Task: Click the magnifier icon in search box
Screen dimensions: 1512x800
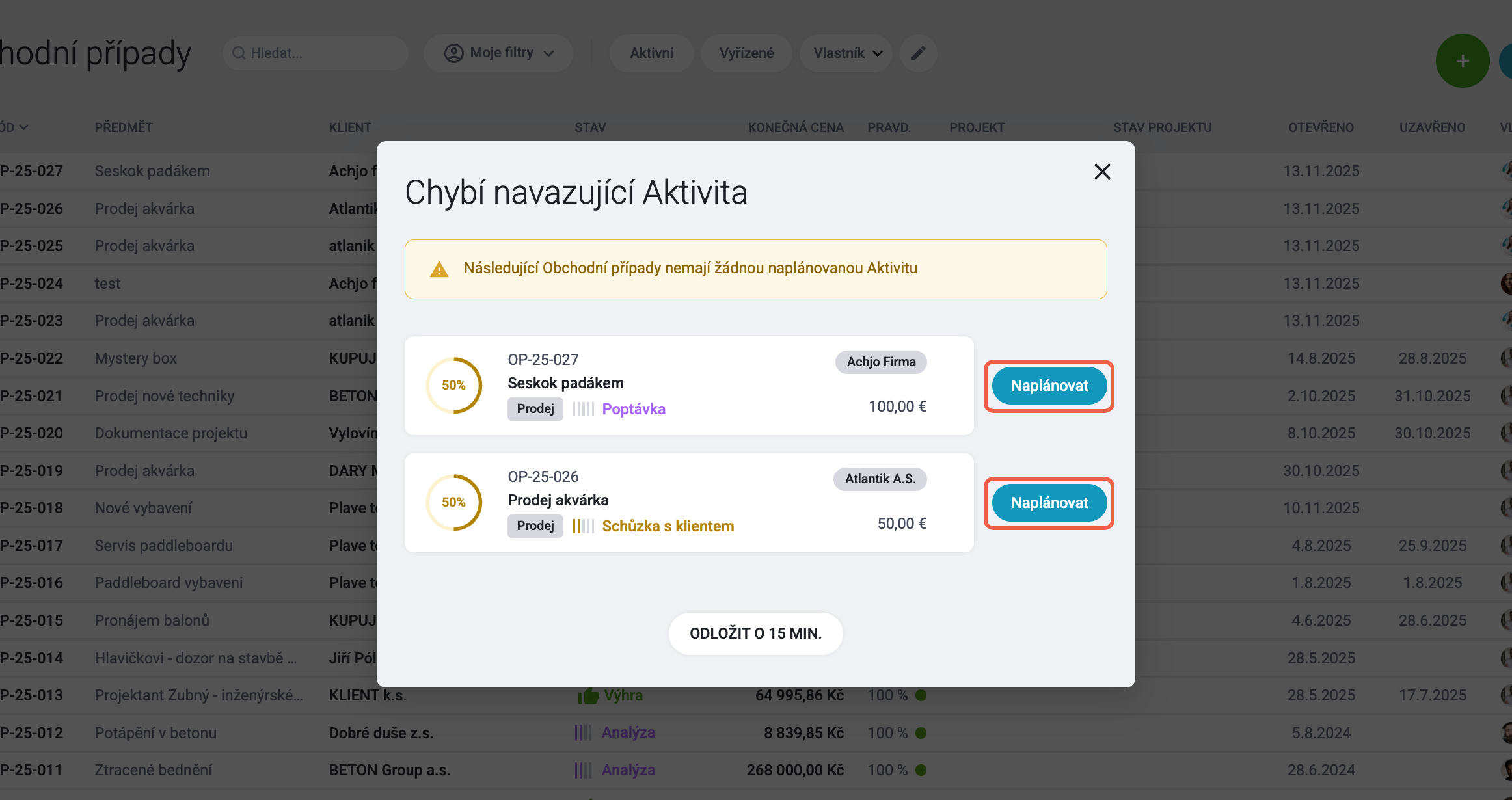Action: 239,53
